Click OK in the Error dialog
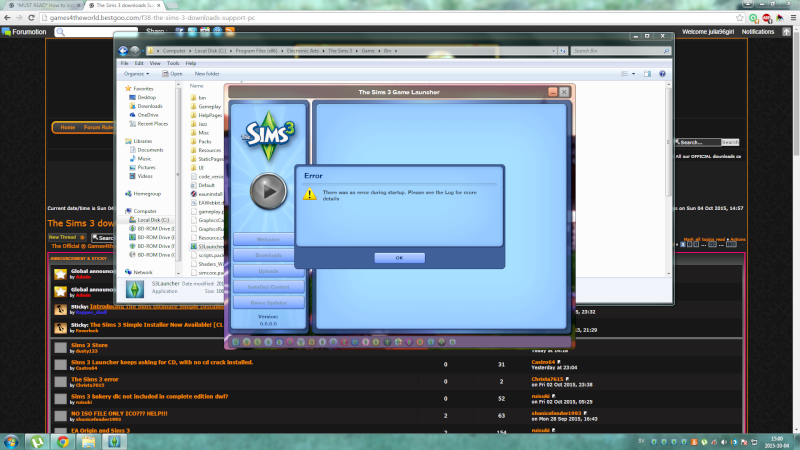This screenshot has height=450, width=800. pos(399,258)
